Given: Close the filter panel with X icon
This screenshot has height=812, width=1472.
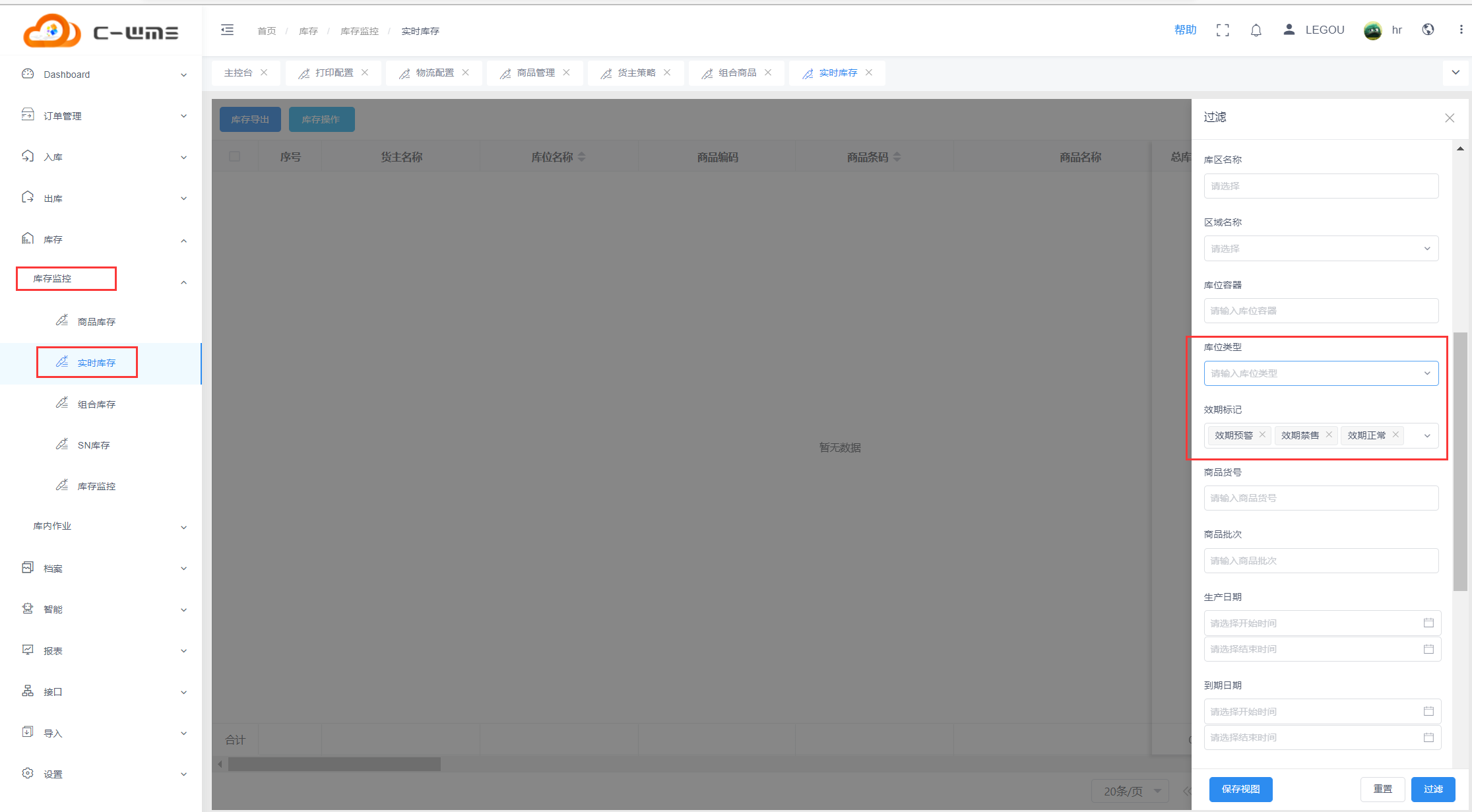Looking at the screenshot, I should [1450, 118].
